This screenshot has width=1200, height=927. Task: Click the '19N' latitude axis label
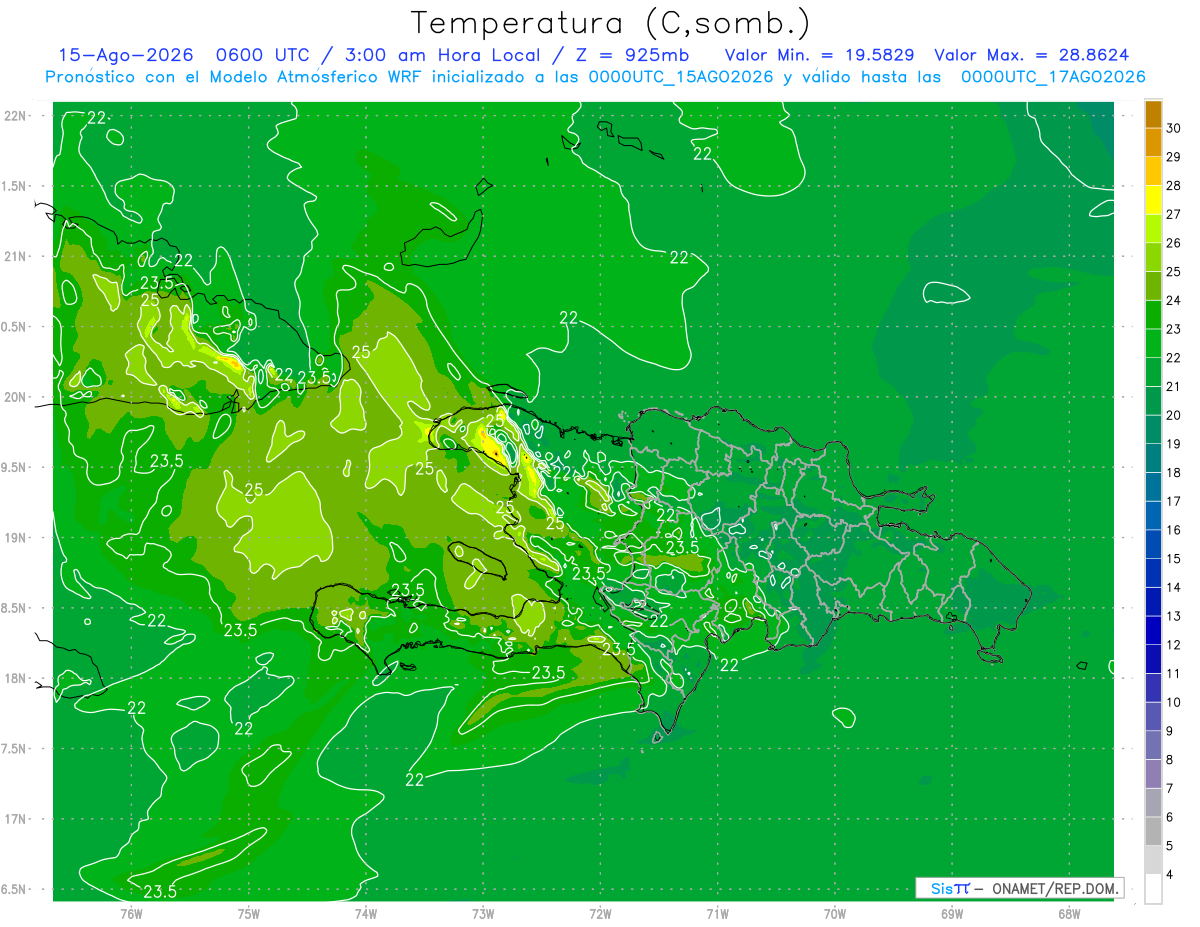tap(15, 538)
